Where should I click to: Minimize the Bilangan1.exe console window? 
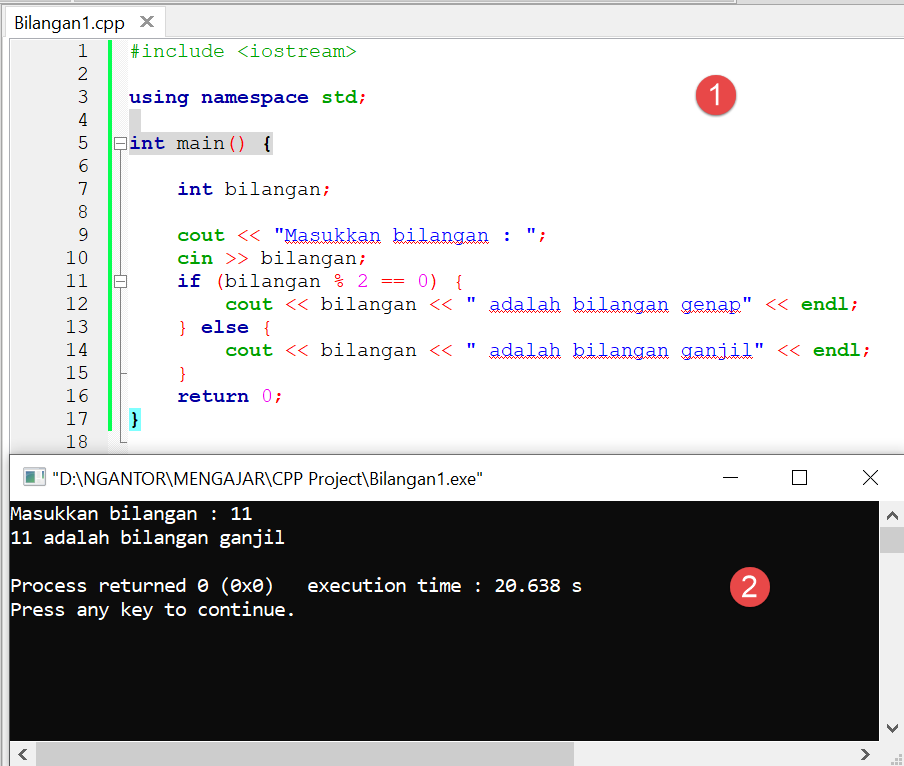730,477
